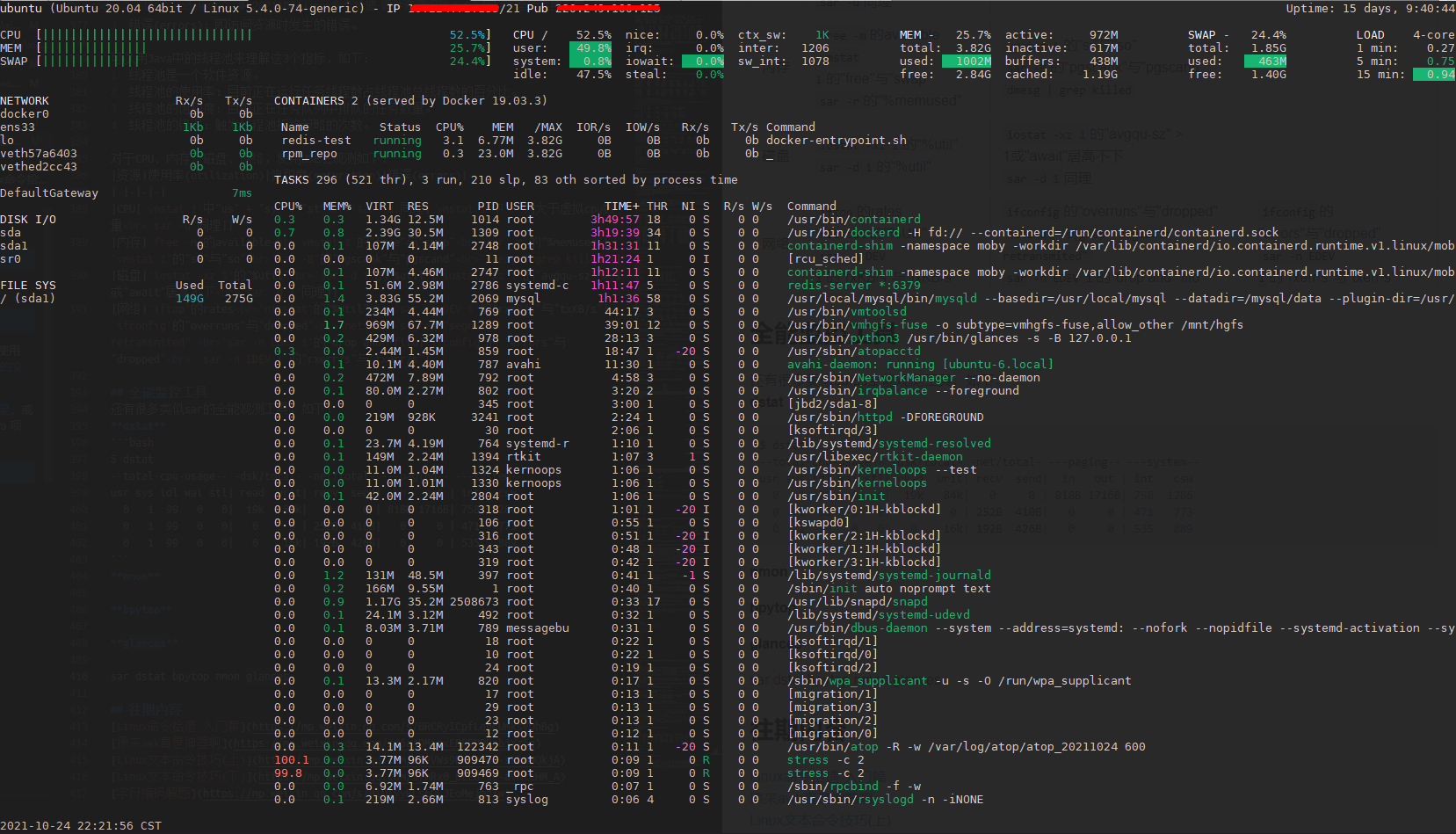
Task: Click the "redis-test" container name
Action: [316, 141]
